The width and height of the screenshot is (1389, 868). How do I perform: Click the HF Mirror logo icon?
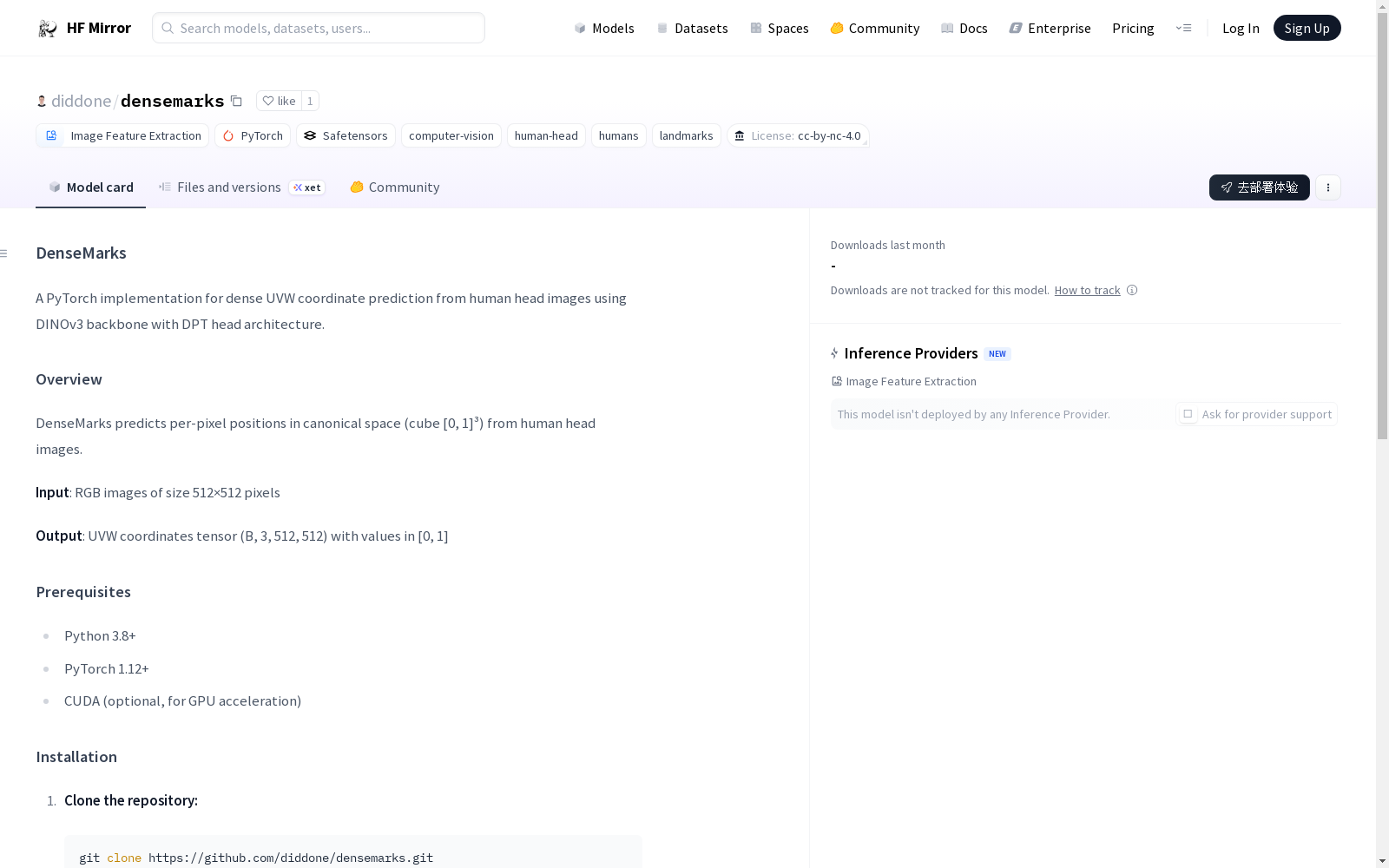(47, 29)
